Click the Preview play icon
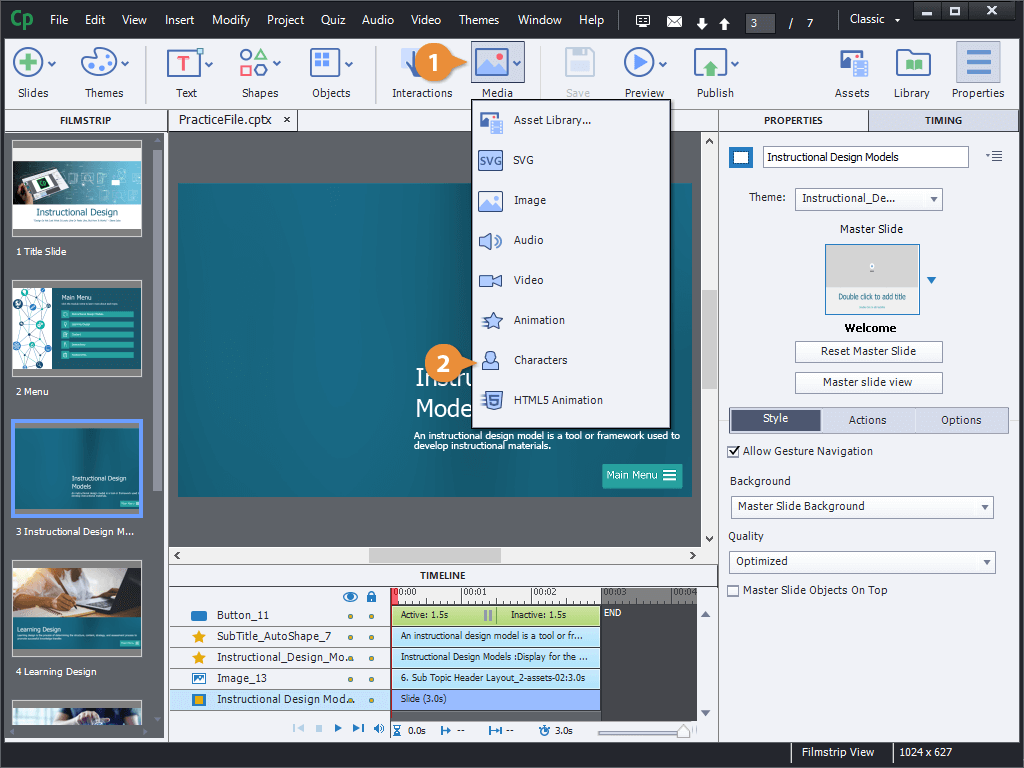1024x768 pixels. (638, 64)
